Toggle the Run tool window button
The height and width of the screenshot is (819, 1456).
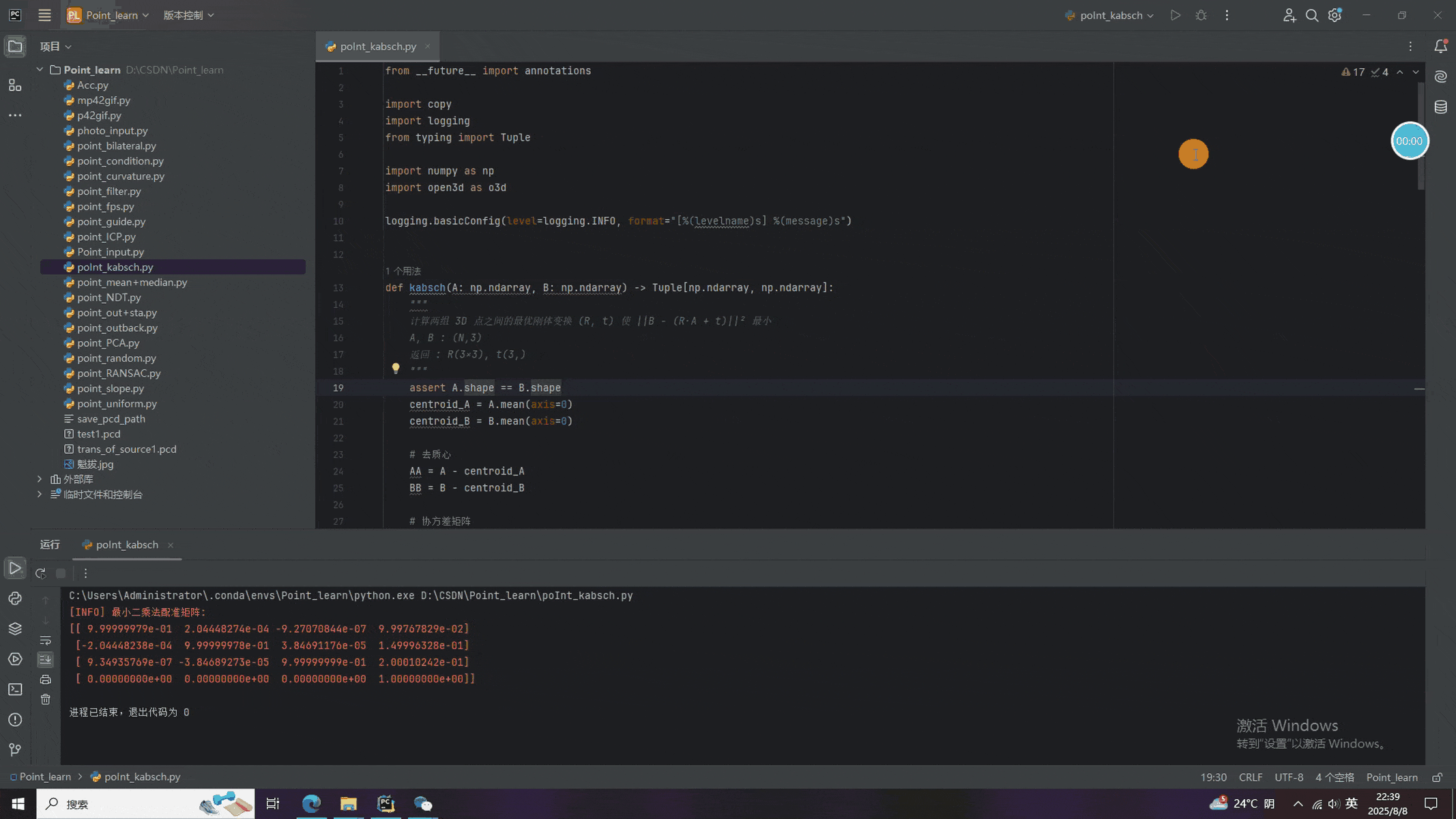point(15,568)
